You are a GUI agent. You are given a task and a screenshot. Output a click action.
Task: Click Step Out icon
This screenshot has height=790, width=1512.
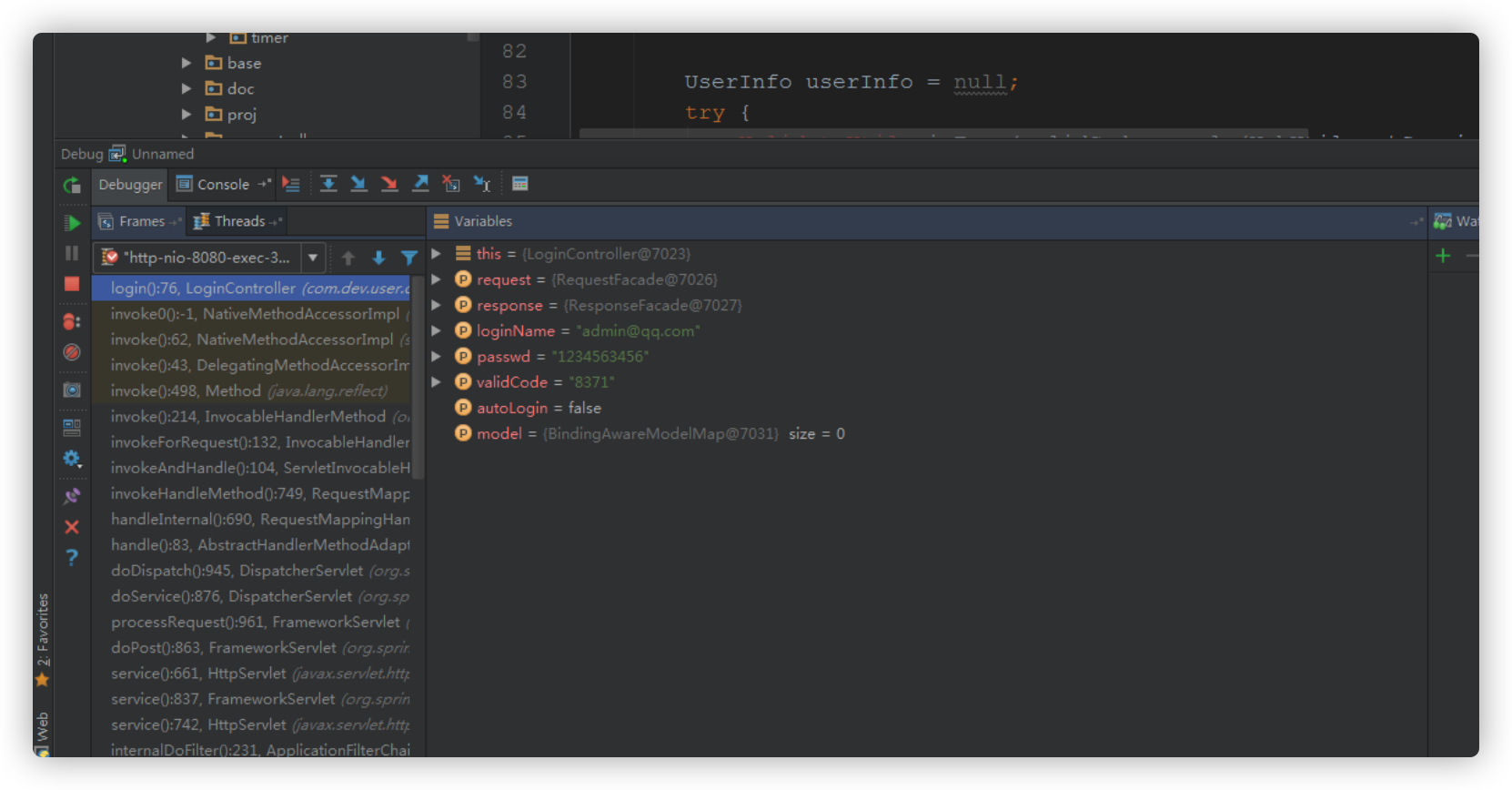[x=420, y=184]
